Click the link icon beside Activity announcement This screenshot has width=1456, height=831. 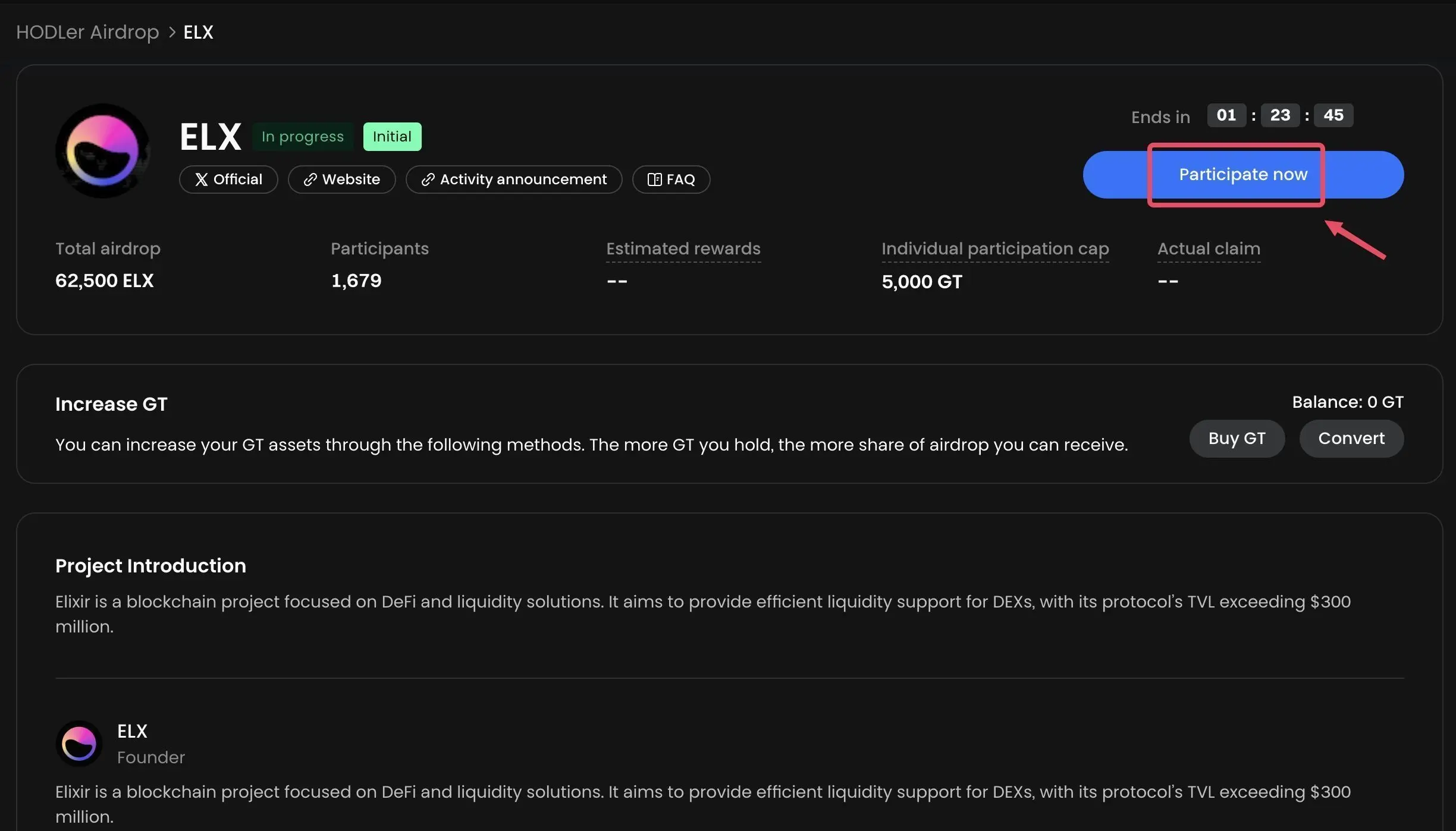tap(428, 180)
